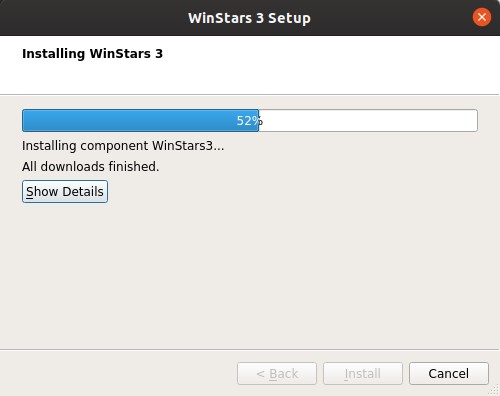Click the empty gray area below Show Details

click(x=250, y=273)
